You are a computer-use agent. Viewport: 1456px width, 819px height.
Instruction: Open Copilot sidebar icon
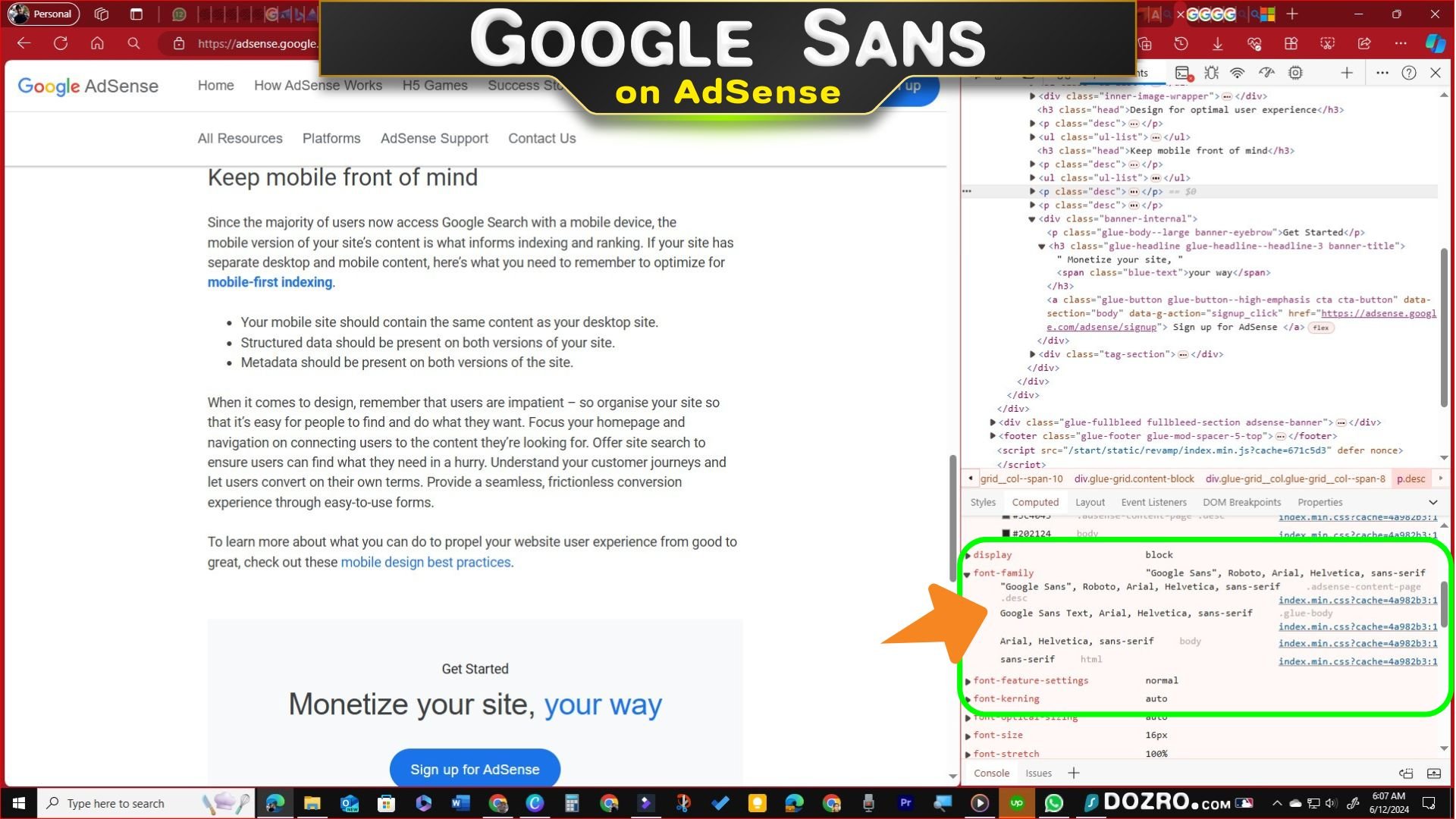pos(1435,43)
